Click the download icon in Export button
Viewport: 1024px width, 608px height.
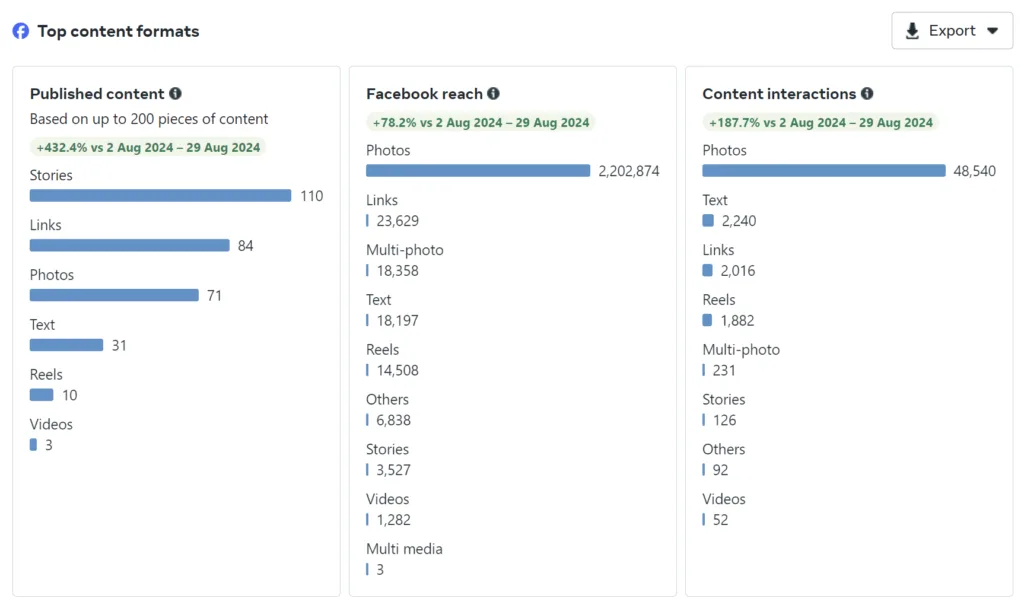[x=912, y=31]
